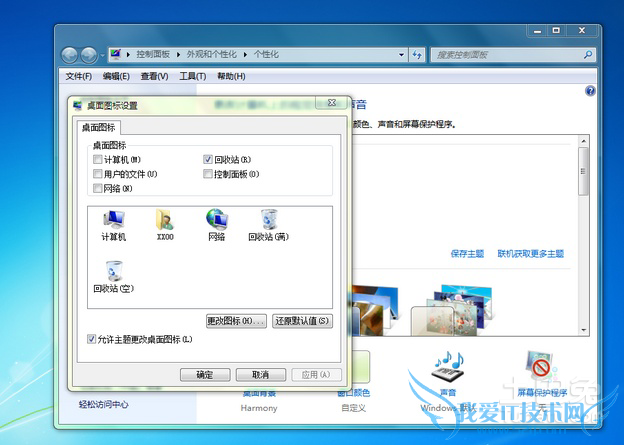Close the 桌面图标设置 dialog
Image resolution: width=624 pixels, height=445 pixels.
(x=332, y=103)
